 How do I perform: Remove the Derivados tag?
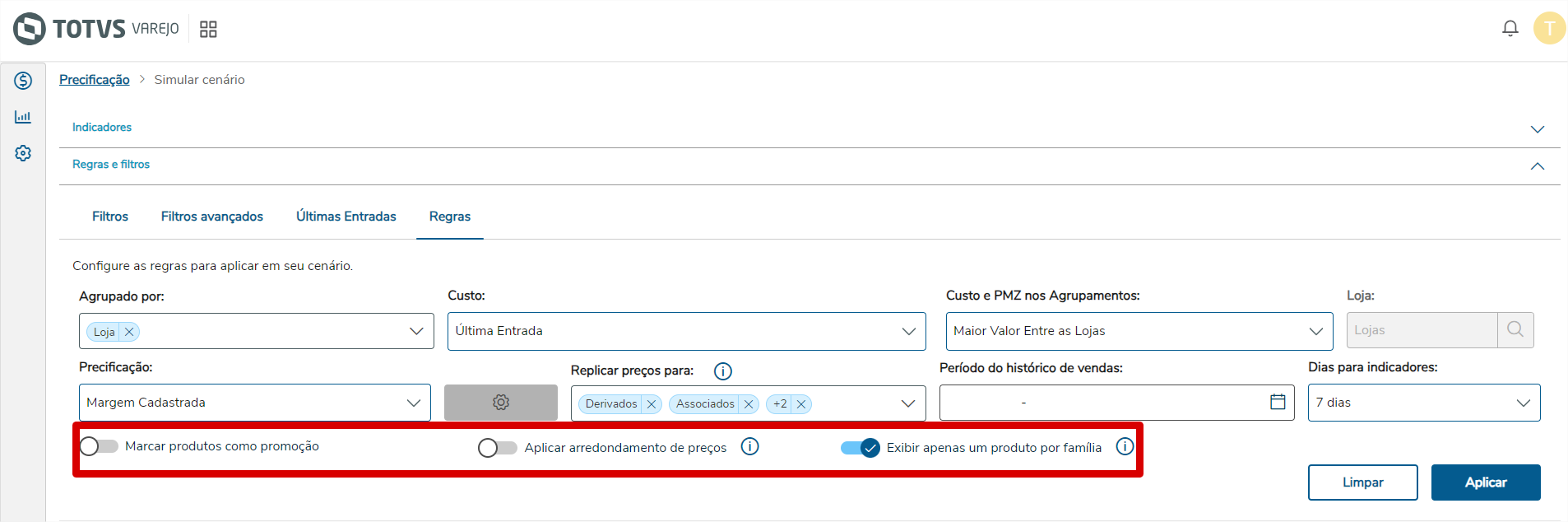coord(652,404)
